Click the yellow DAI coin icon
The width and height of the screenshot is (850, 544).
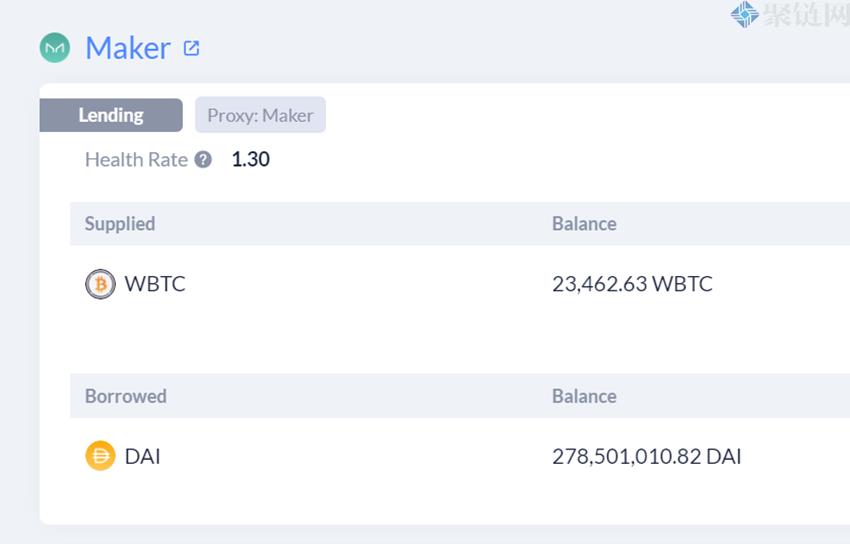coord(100,457)
